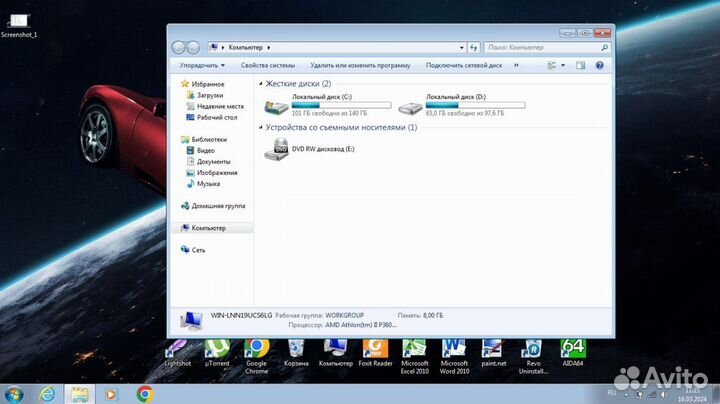This screenshot has width=720, height=404.
Task: Open the AIDA64 desktop shortcut
Action: (x=573, y=353)
